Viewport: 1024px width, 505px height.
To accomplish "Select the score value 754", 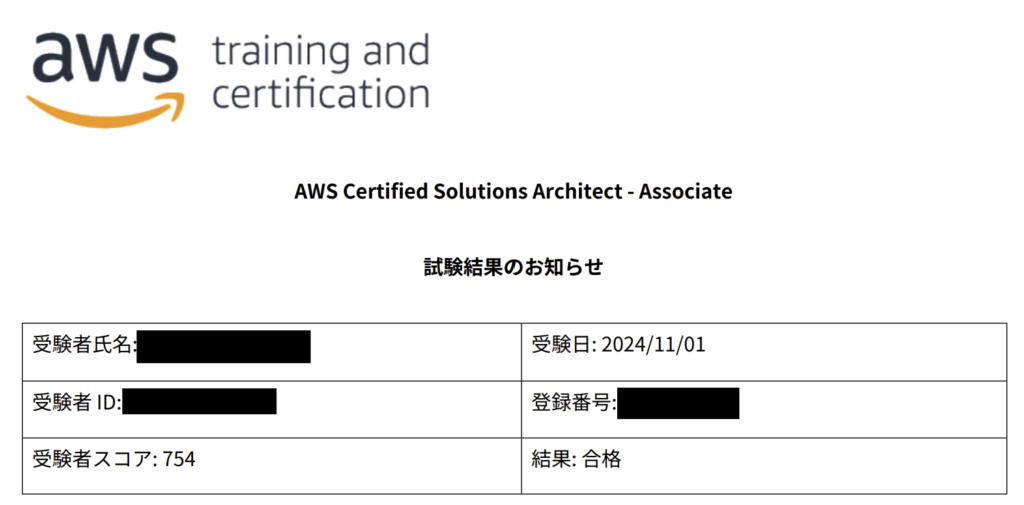I will pos(179,459).
